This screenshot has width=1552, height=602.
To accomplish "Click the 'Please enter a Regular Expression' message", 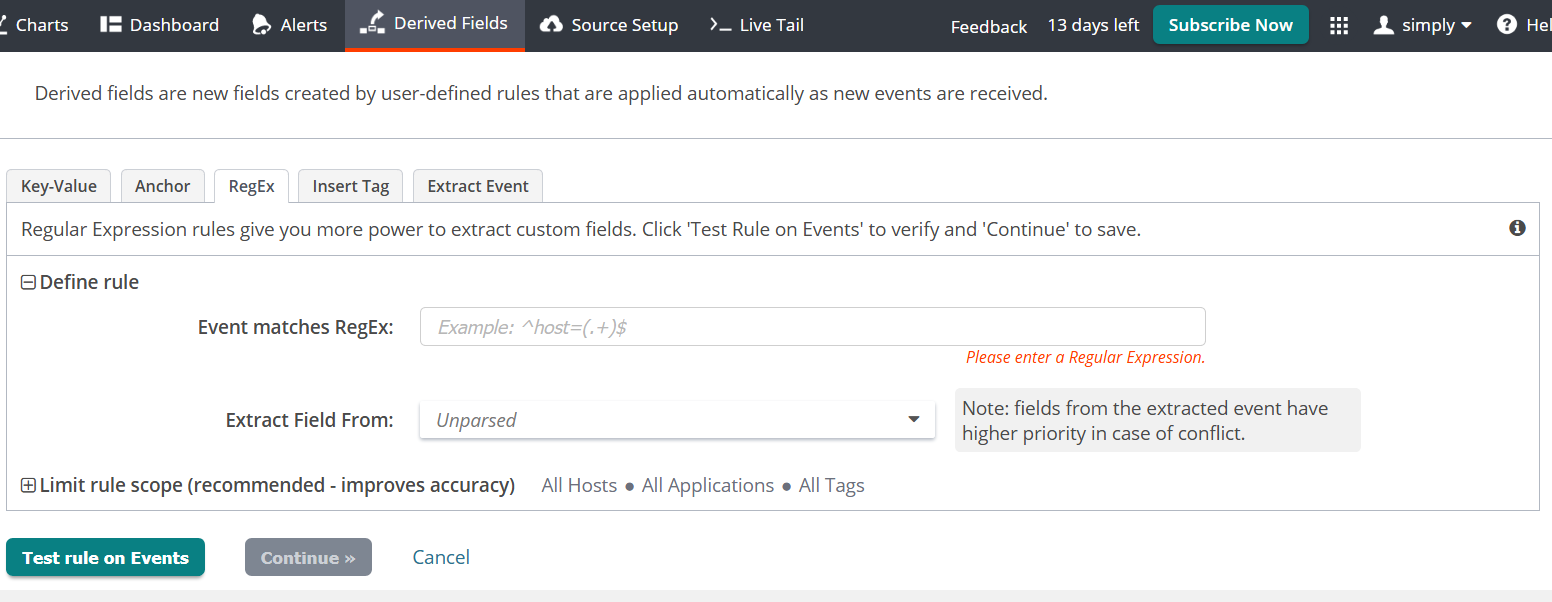I will point(1086,357).
